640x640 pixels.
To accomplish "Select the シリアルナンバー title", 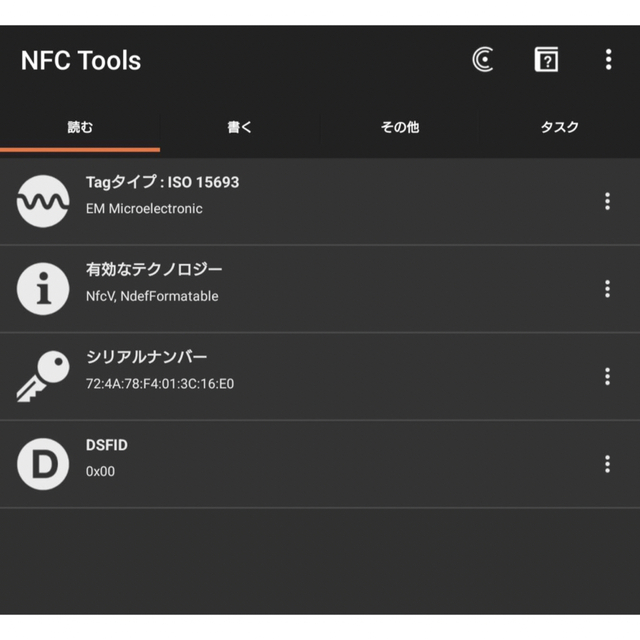I will pyautogui.click(x=147, y=357).
